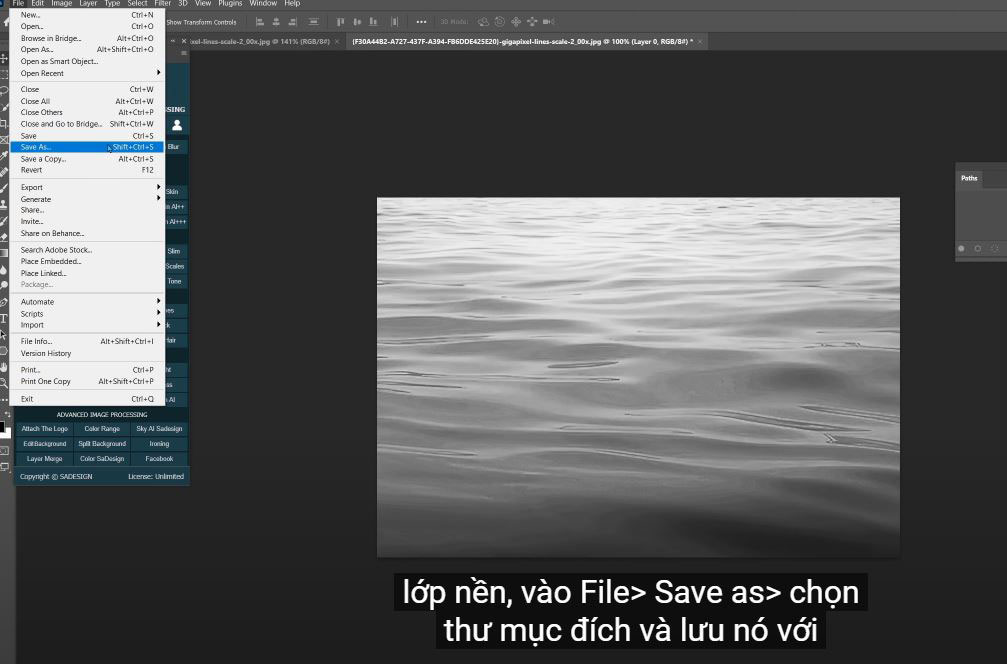This screenshot has width=1007, height=664.
Task: Choose Place Embedded menu item
Action: click(88, 261)
